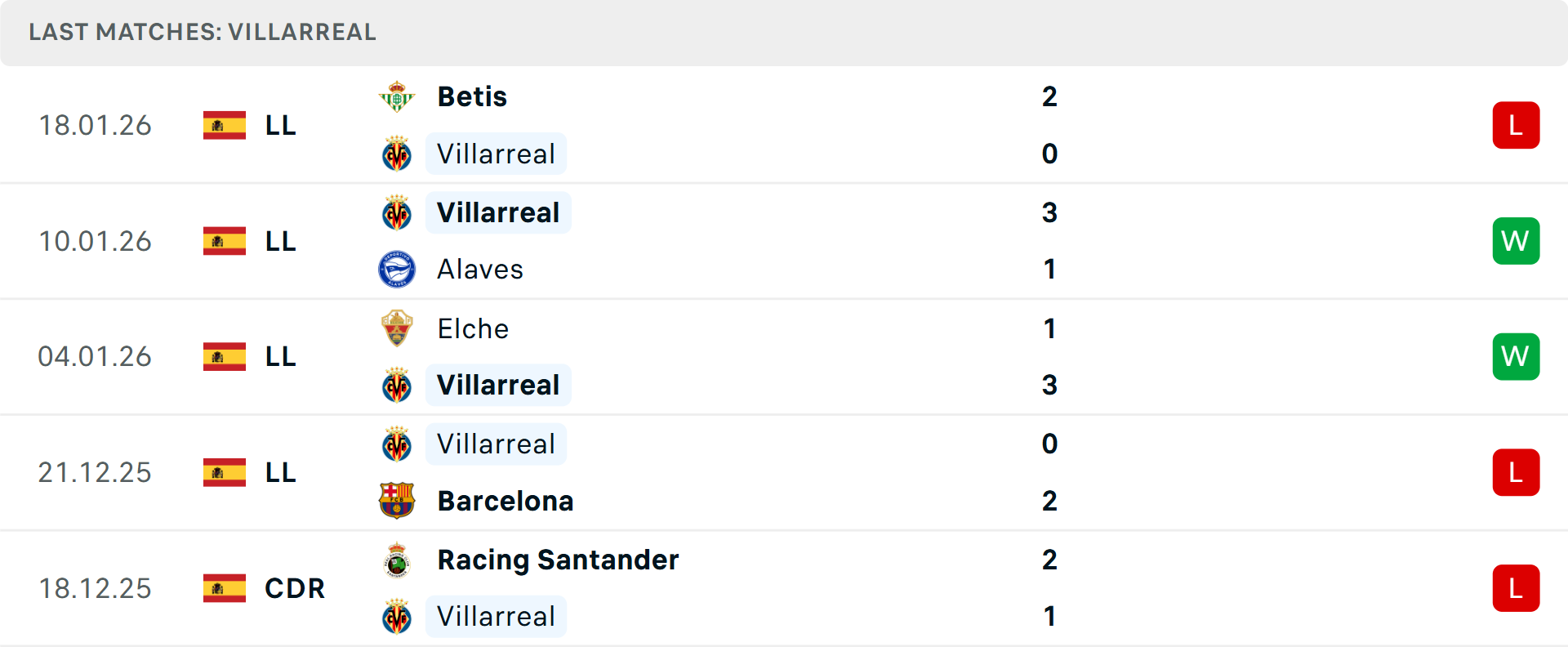Click the Elche club crest icon
Screen dimensions: 1568x647
[x=397, y=328]
